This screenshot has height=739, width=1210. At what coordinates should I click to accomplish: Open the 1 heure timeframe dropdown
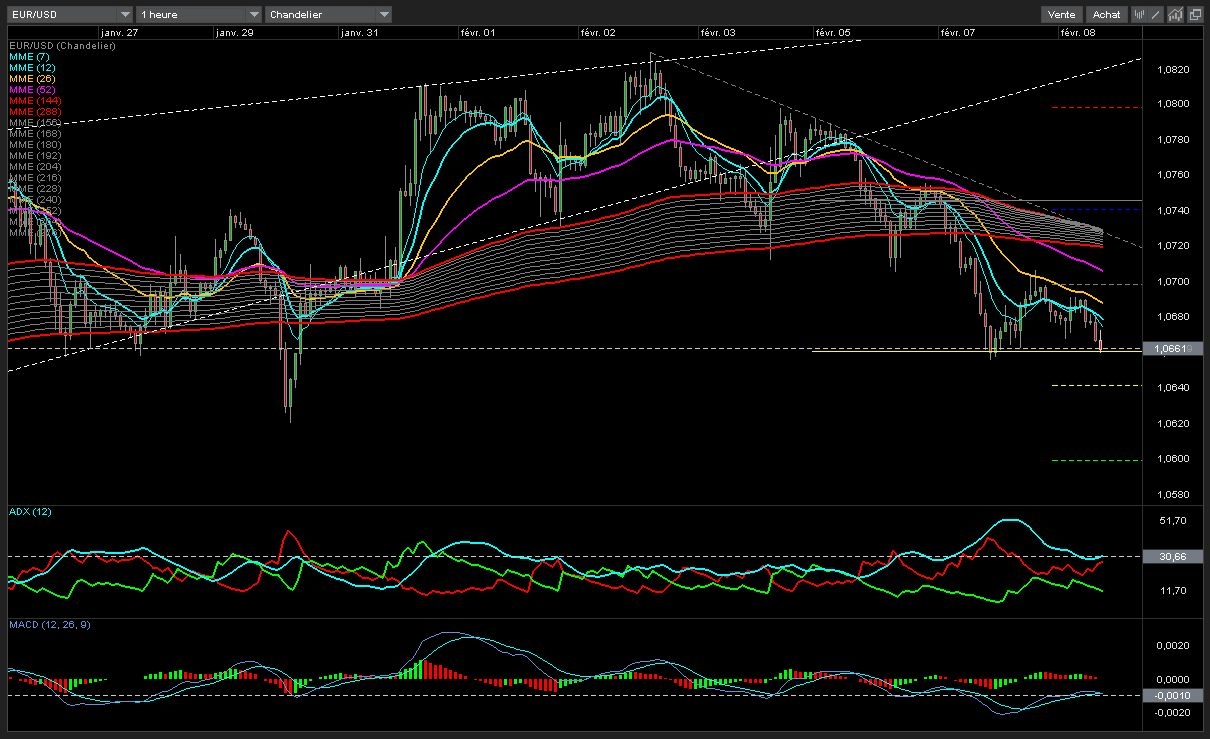pyautogui.click(x=200, y=14)
